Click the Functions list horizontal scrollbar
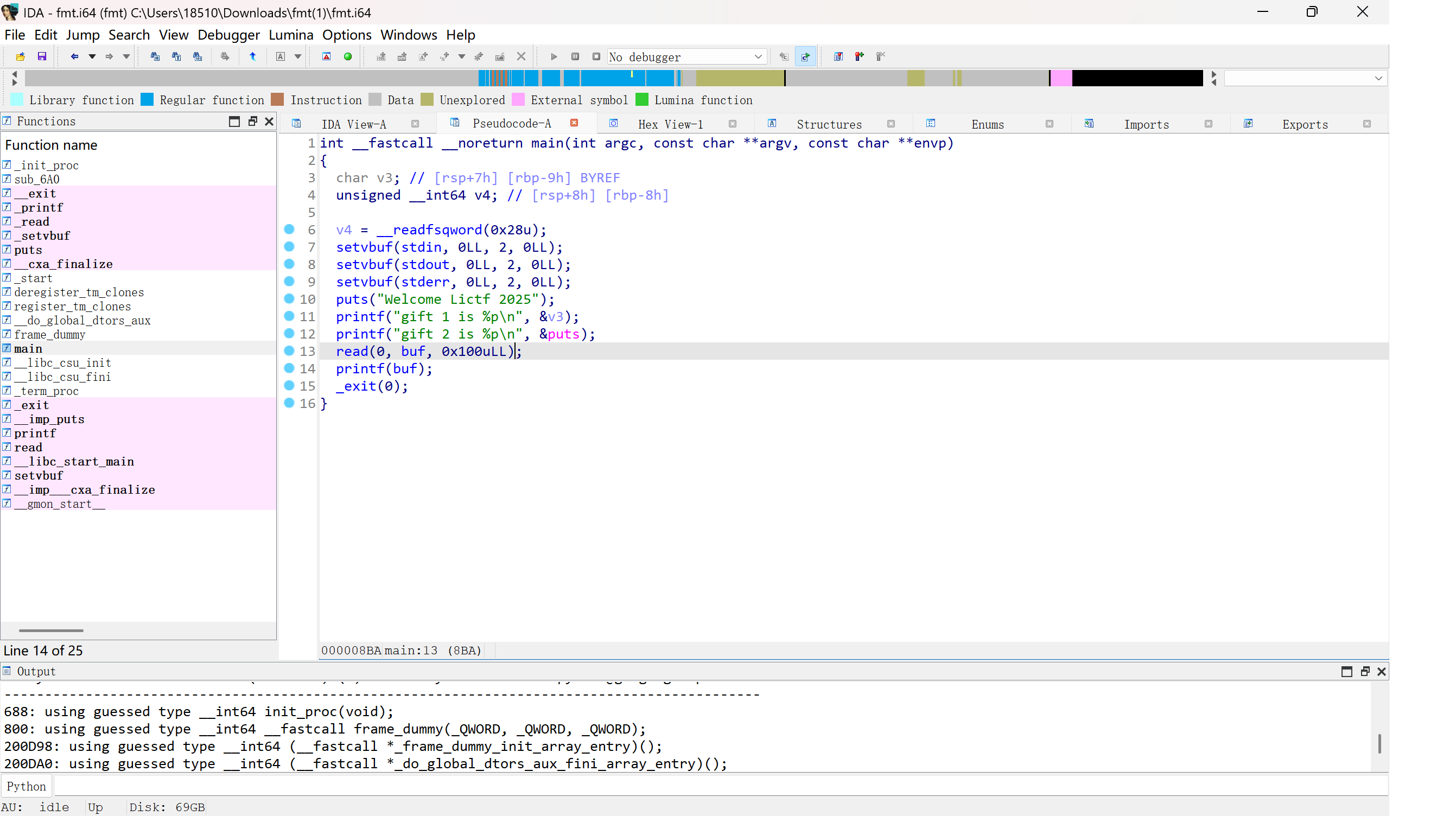This screenshot has height=816, width=1456. point(51,630)
